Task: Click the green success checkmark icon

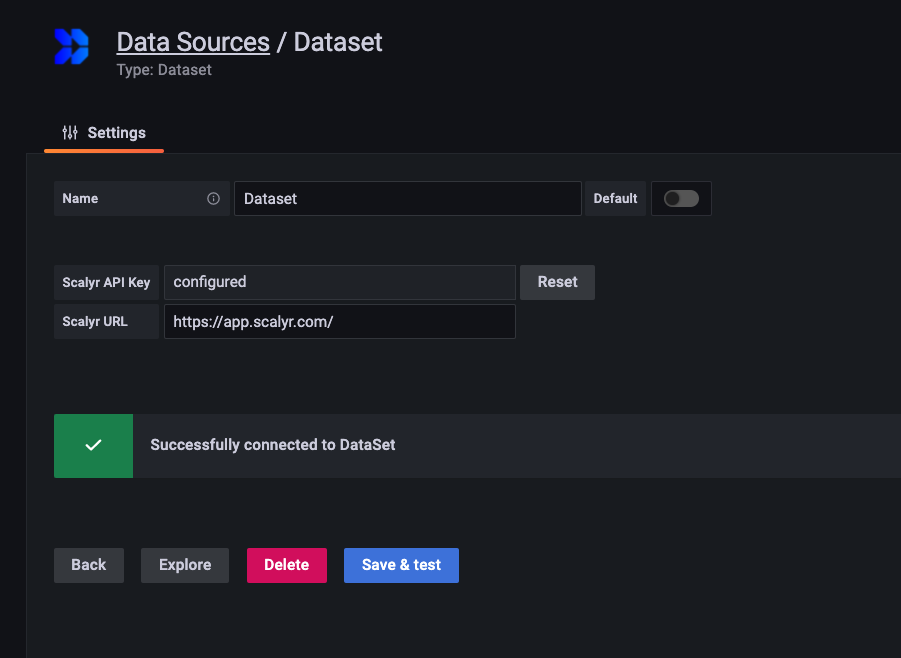Action: click(93, 445)
